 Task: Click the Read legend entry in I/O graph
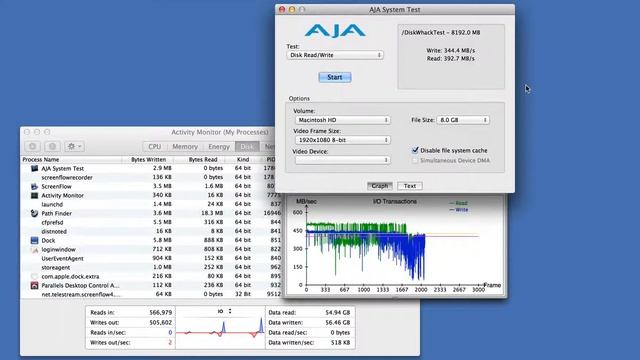[x=458, y=203]
